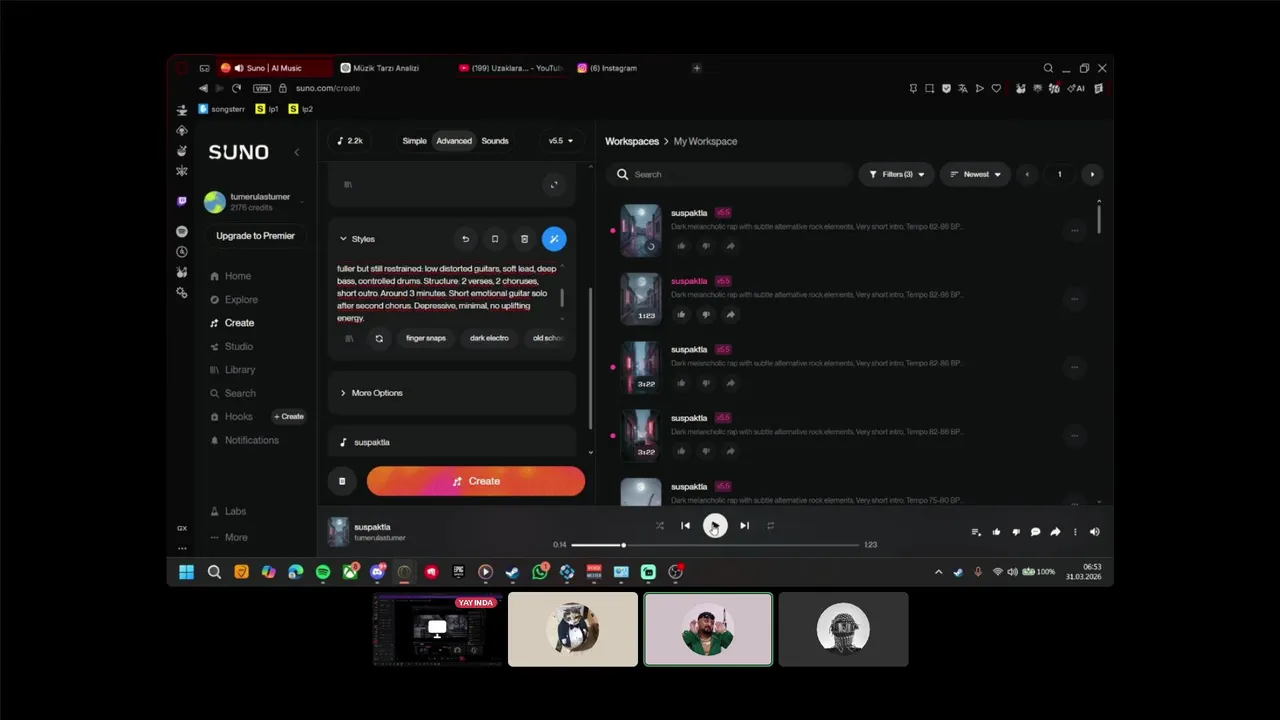Click the magic wand enhance styles button

click(554, 239)
